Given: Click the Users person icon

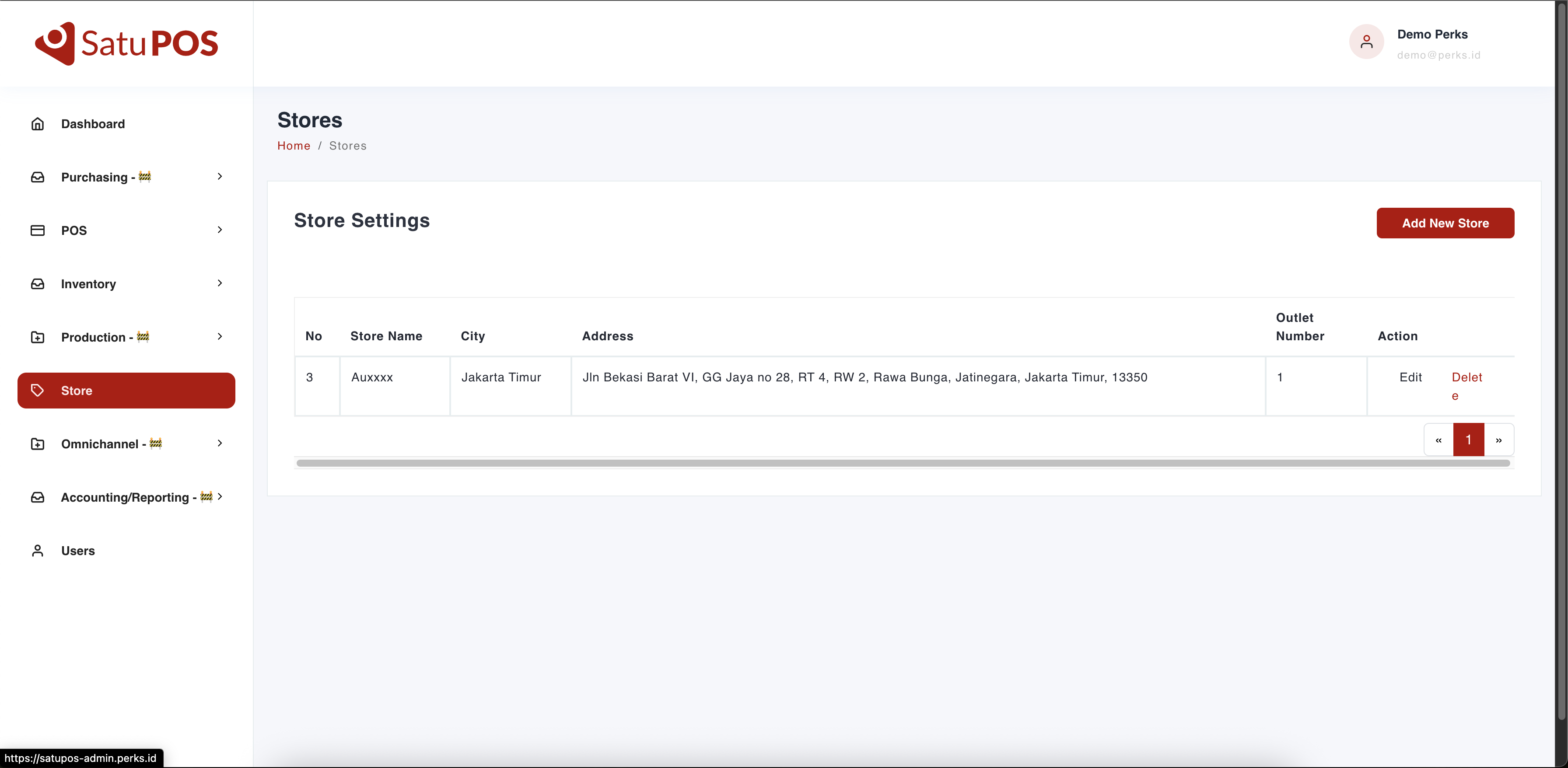Looking at the screenshot, I should click(x=38, y=551).
